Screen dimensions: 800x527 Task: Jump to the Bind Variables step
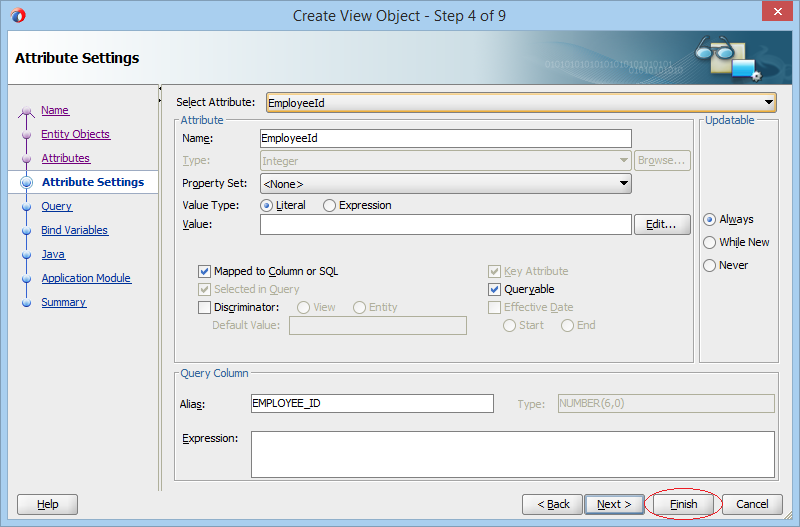pos(74,230)
